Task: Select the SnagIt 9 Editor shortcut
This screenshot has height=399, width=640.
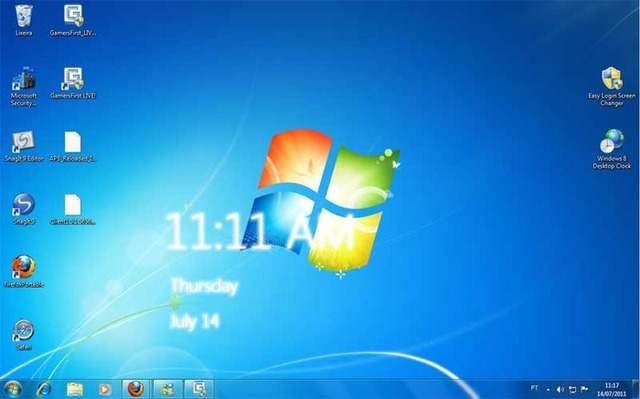Action: (24, 146)
